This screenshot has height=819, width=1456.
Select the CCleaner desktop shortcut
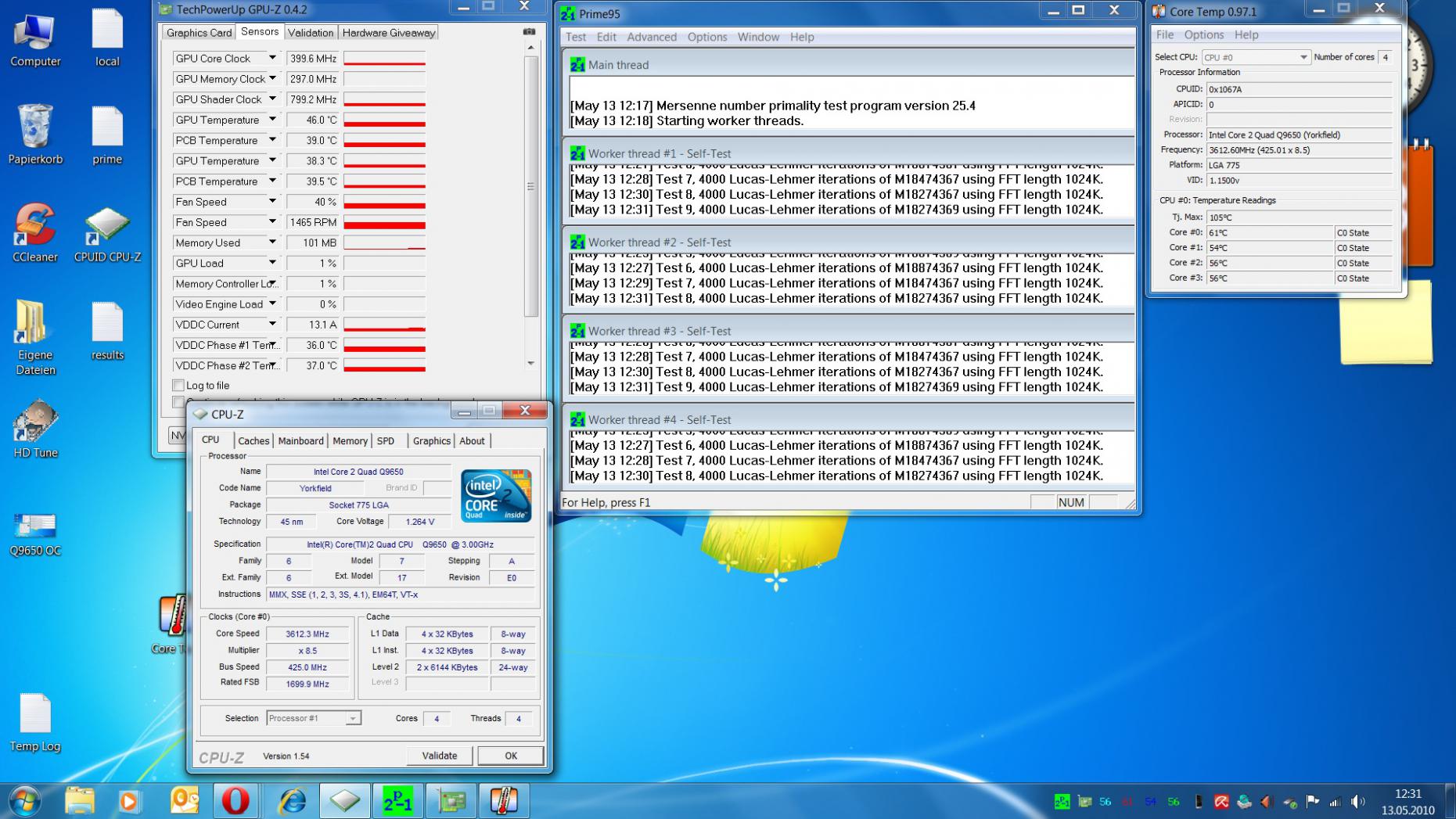coord(35,233)
